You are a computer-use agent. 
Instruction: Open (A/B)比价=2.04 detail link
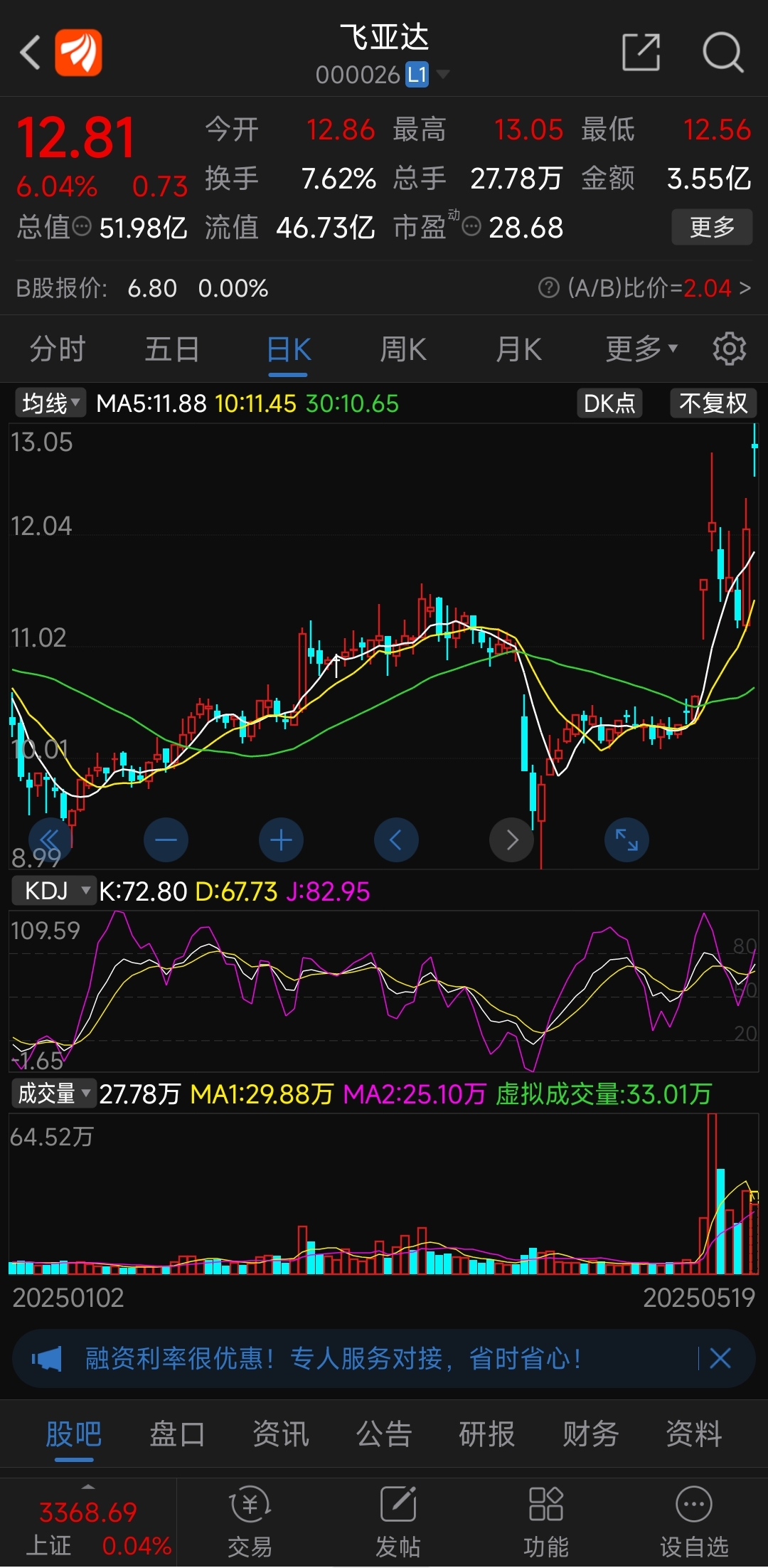click(x=658, y=288)
